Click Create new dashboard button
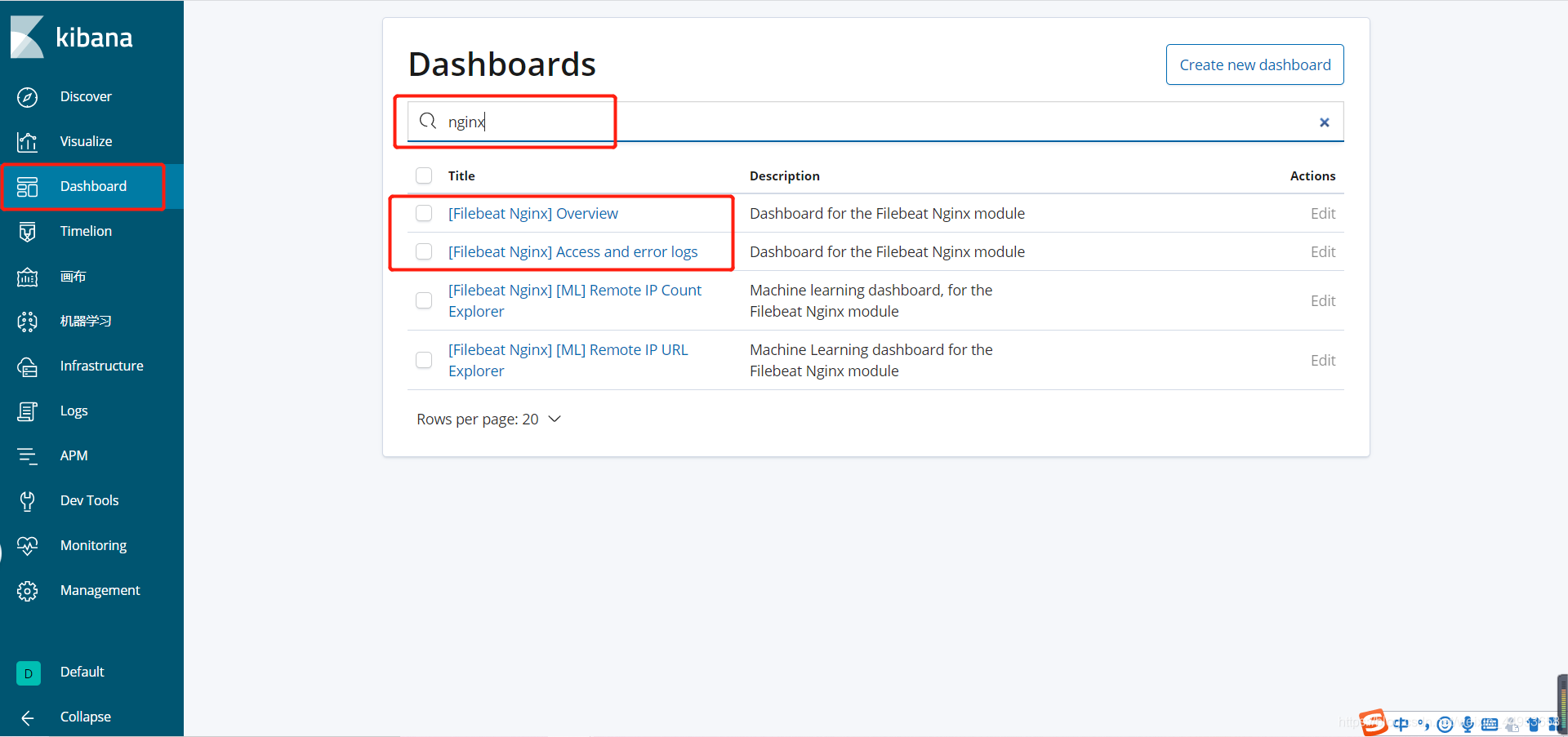 pos(1254,64)
